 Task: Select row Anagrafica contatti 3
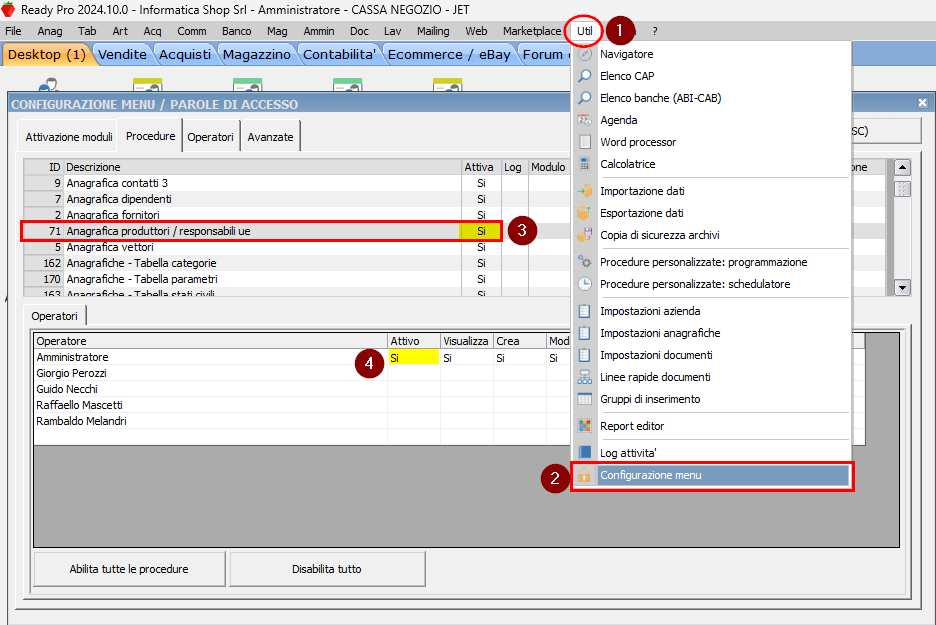click(263, 183)
